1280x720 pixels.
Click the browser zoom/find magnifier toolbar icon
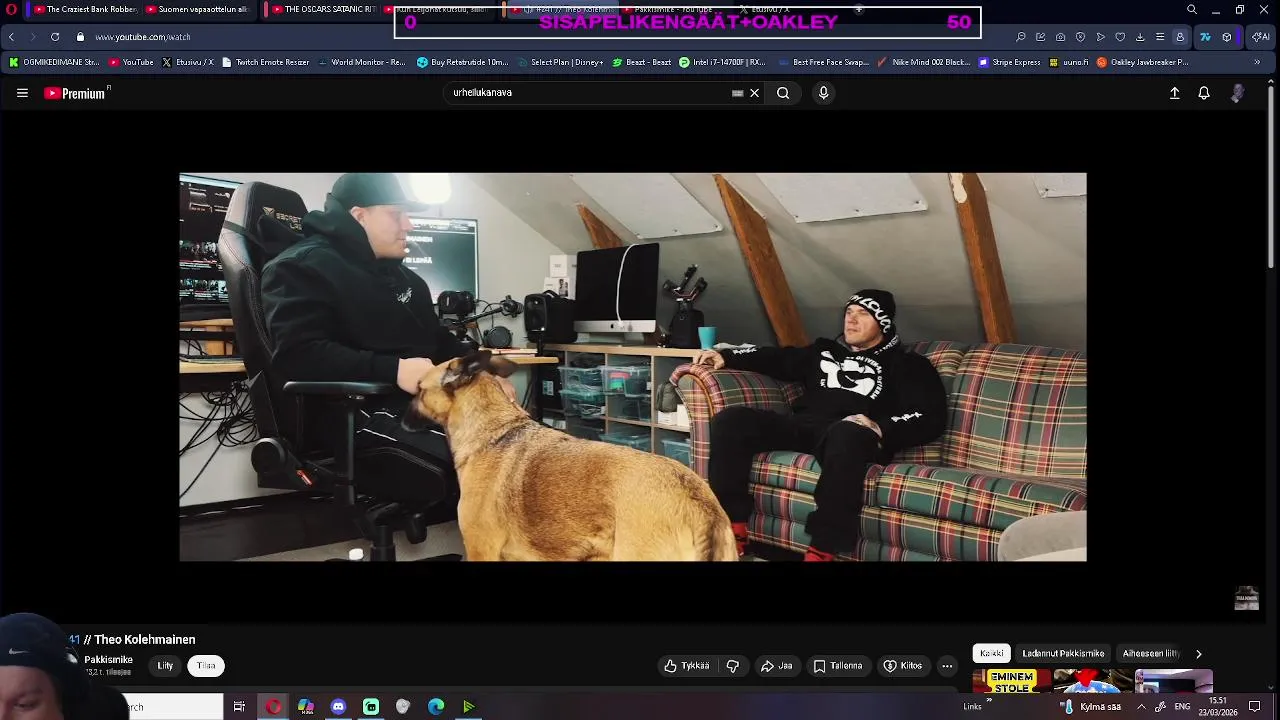point(1020,37)
